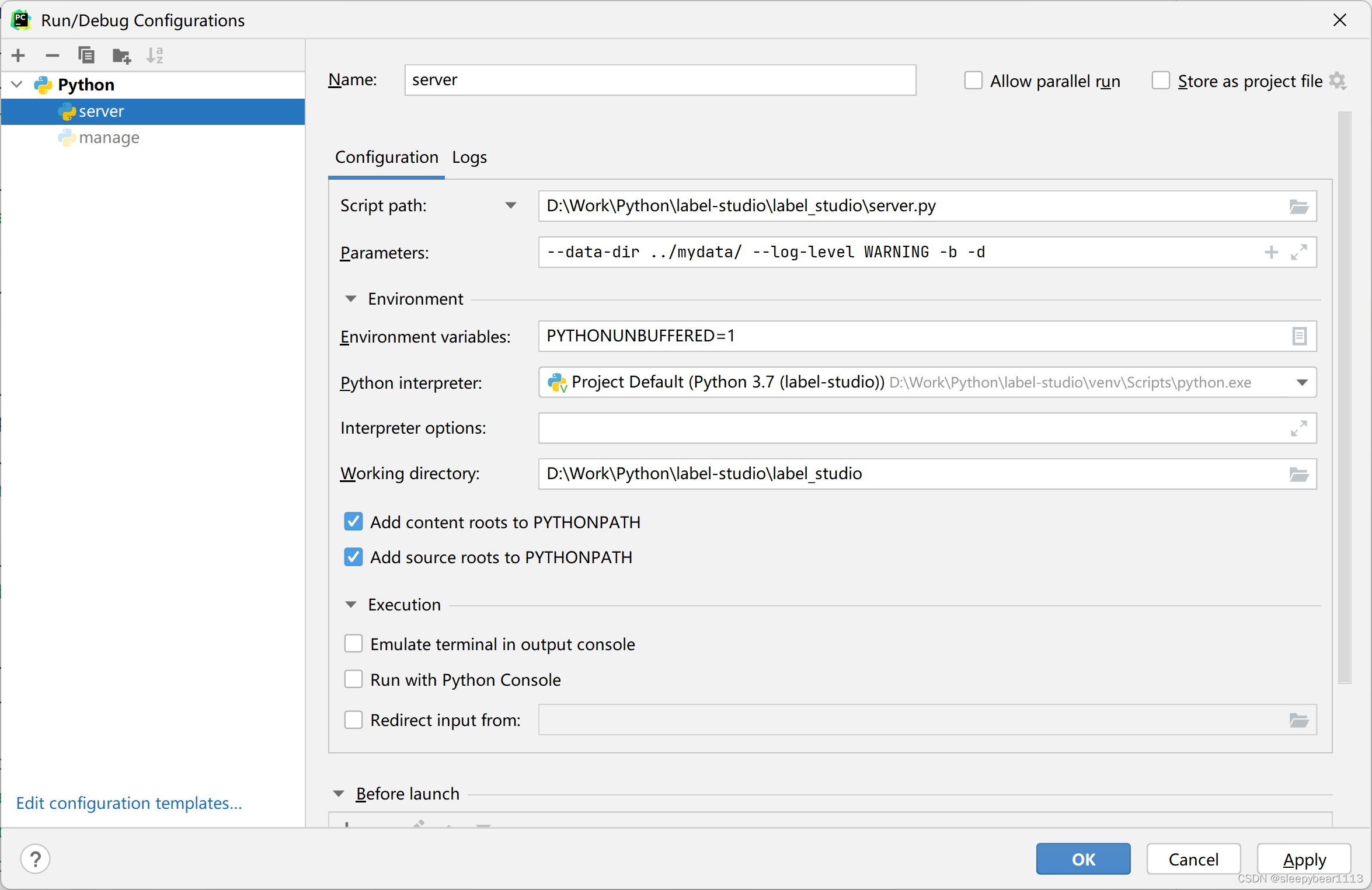Create new folder for configurations
This screenshot has width=1372, height=890.
(x=121, y=56)
